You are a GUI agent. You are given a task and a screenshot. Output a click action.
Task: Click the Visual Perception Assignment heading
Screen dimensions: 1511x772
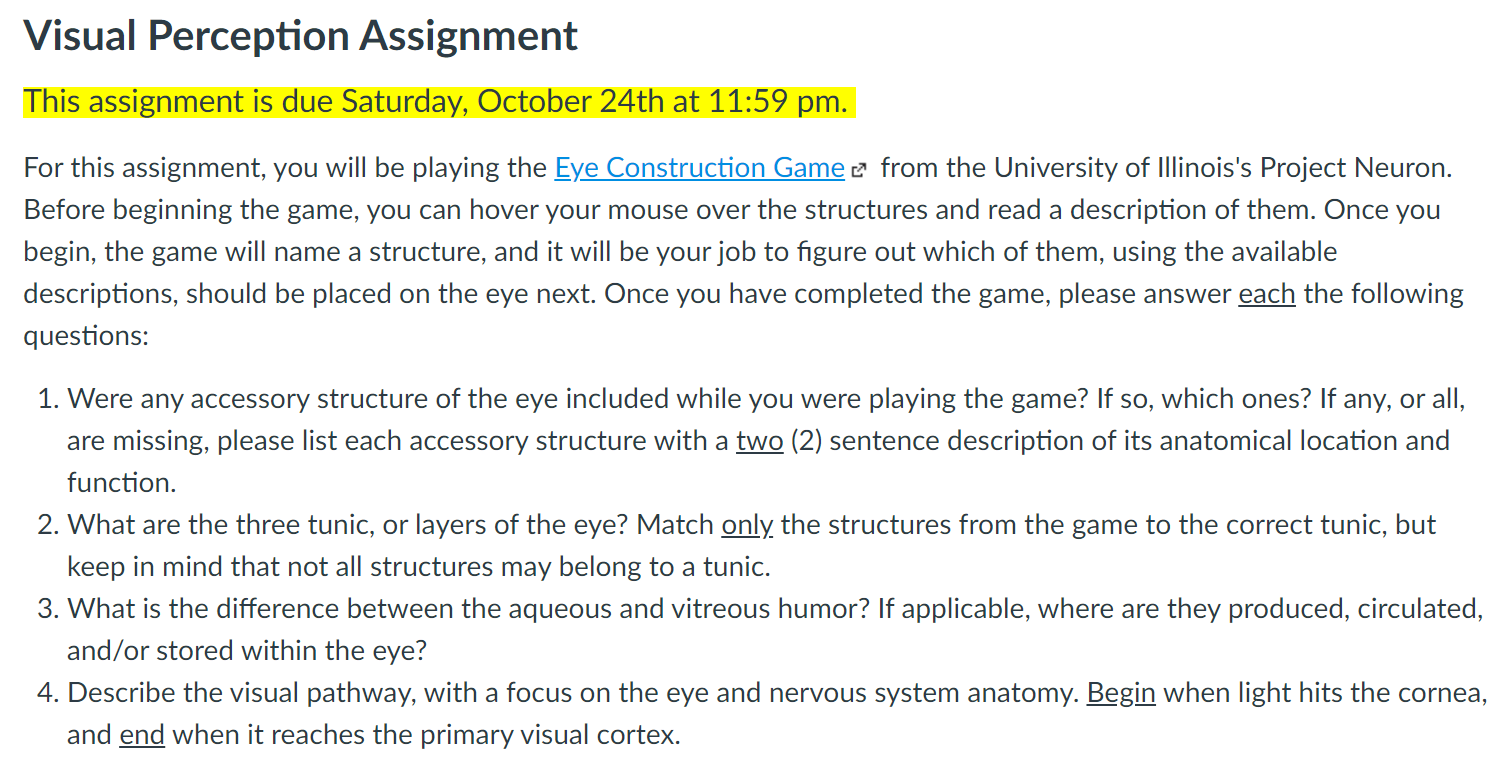pos(300,36)
